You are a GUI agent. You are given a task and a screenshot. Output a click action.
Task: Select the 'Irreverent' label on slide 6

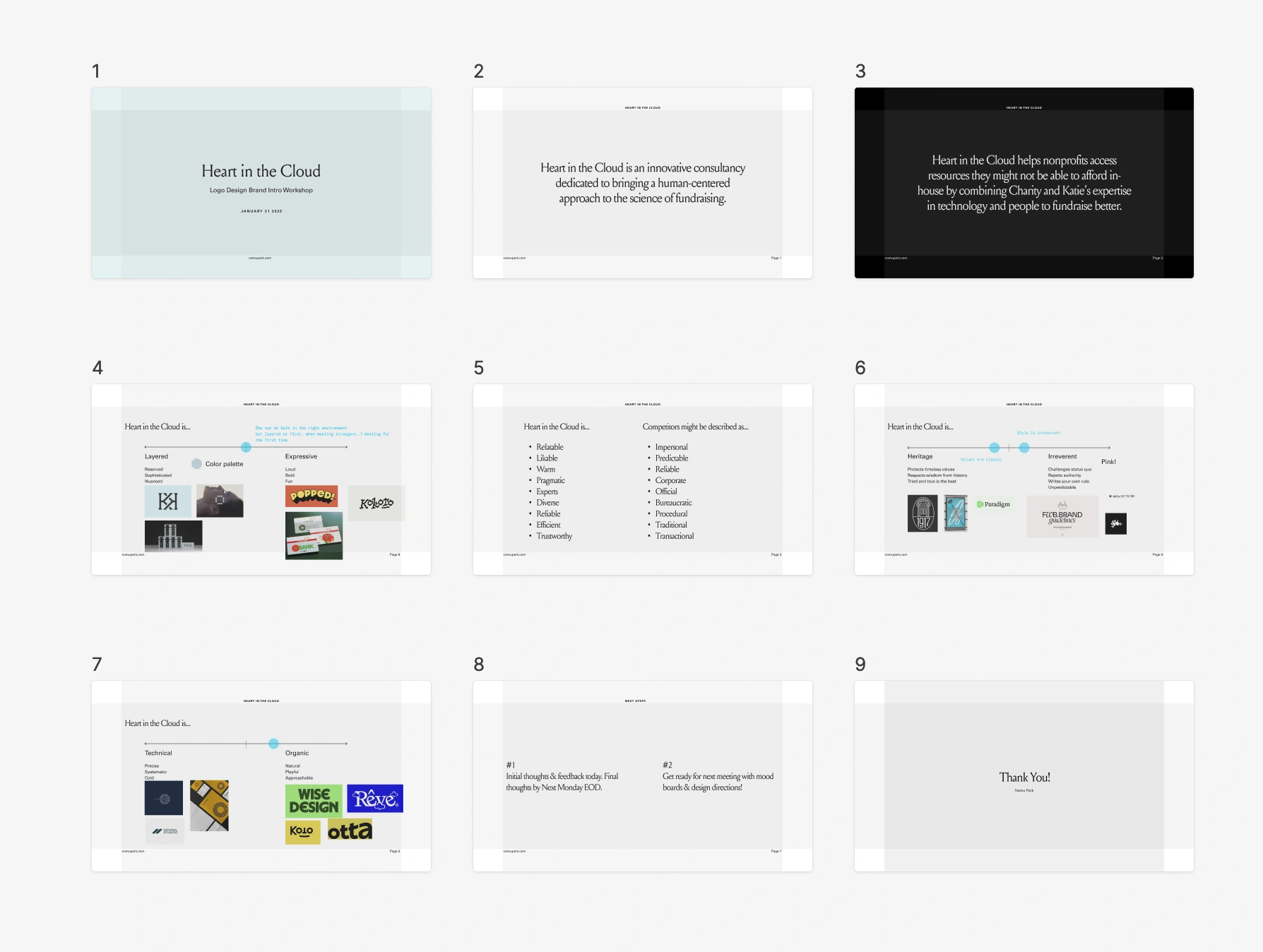coord(1062,456)
